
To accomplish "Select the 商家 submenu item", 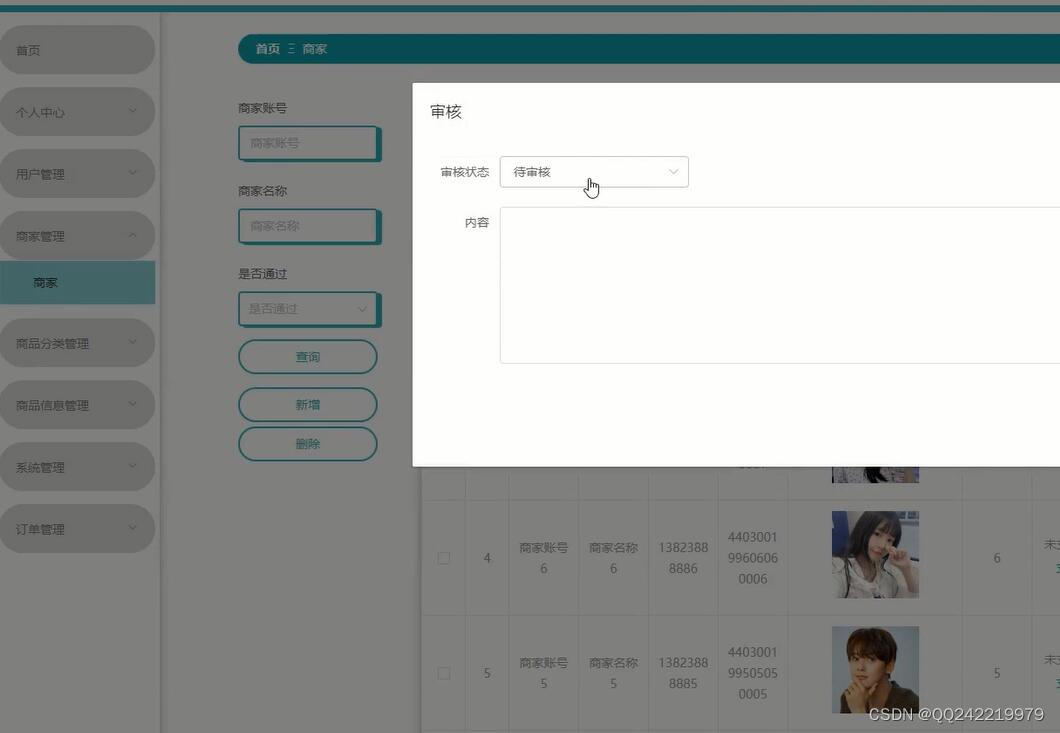I will pyautogui.click(x=45, y=282).
